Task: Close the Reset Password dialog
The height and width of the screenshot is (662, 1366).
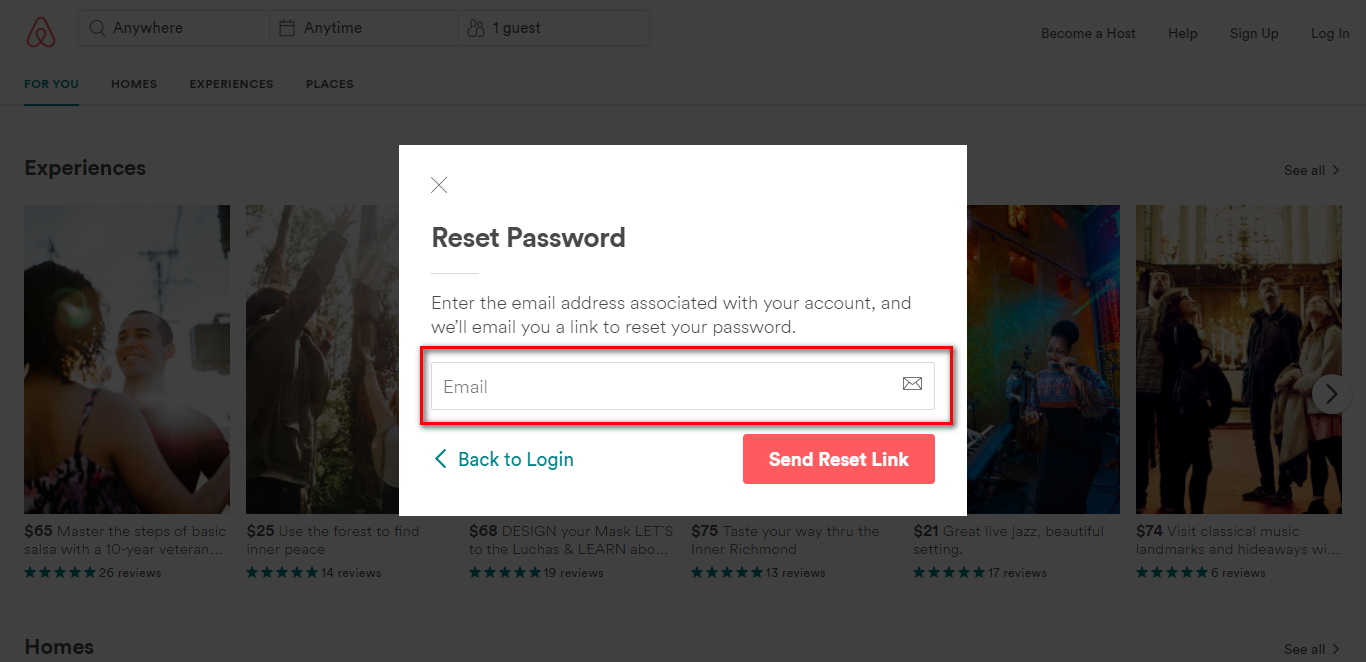Action: click(x=439, y=185)
